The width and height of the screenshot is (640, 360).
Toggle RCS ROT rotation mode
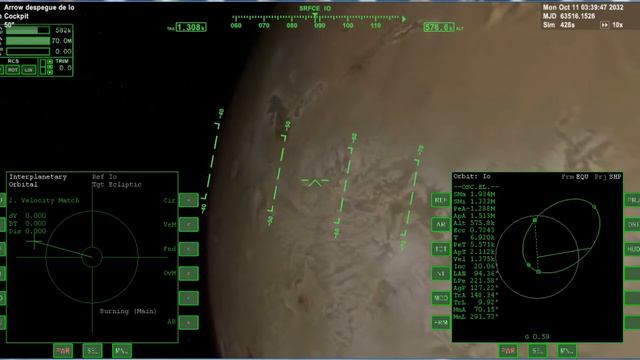pos(13,70)
